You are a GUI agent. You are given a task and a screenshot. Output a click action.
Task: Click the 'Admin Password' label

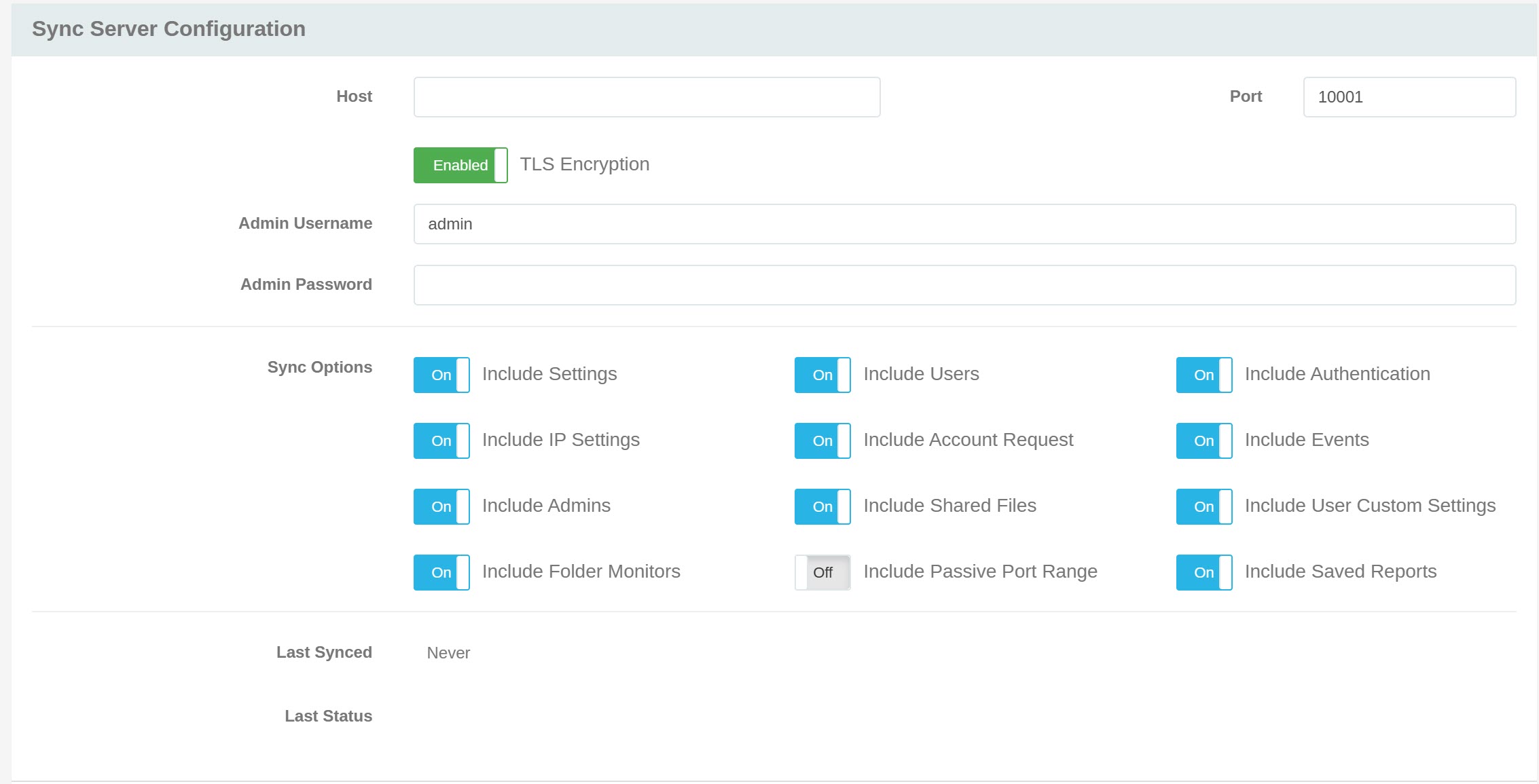(x=306, y=284)
